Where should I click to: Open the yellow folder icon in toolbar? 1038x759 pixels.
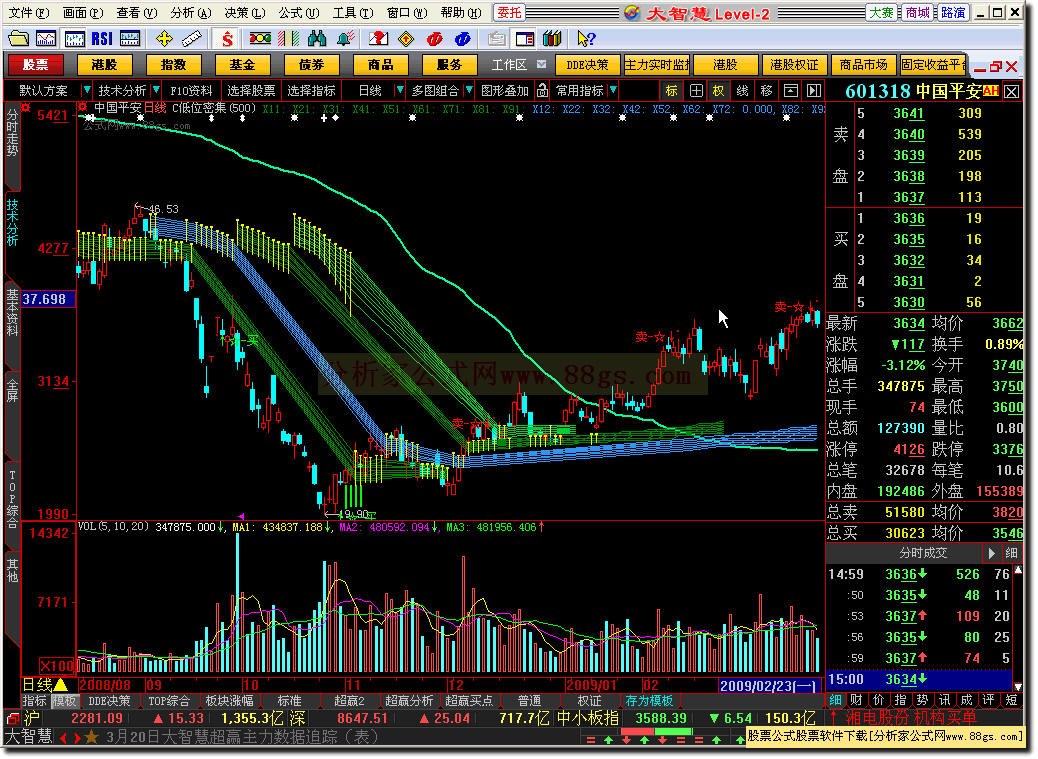pos(18,39)
